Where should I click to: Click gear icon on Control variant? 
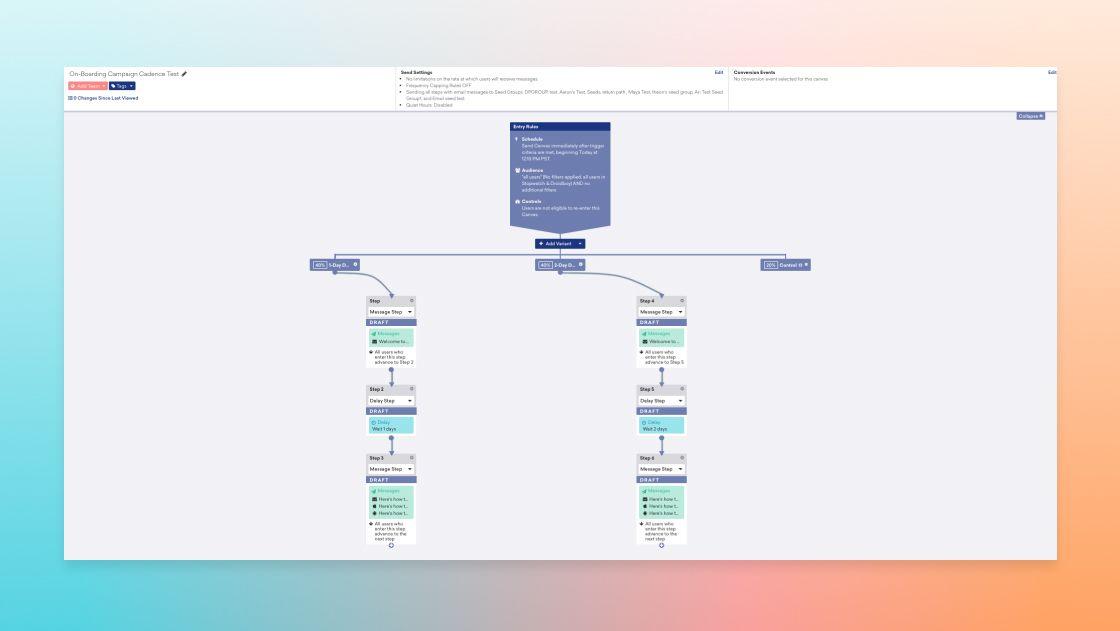[806, 265]
